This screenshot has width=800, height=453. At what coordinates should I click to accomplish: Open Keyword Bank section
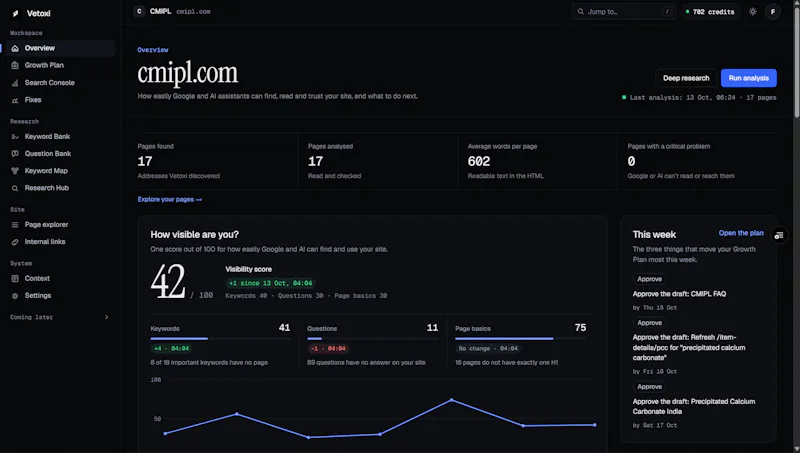click(59, 137)
